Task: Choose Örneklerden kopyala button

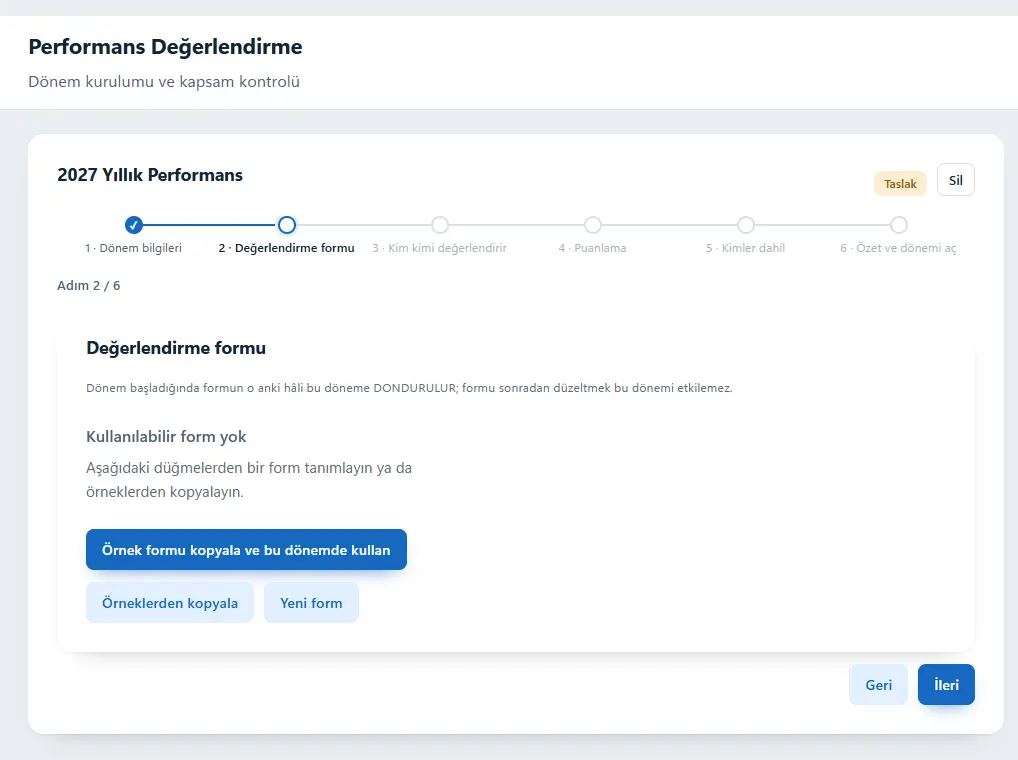Action: click(170, 603)
